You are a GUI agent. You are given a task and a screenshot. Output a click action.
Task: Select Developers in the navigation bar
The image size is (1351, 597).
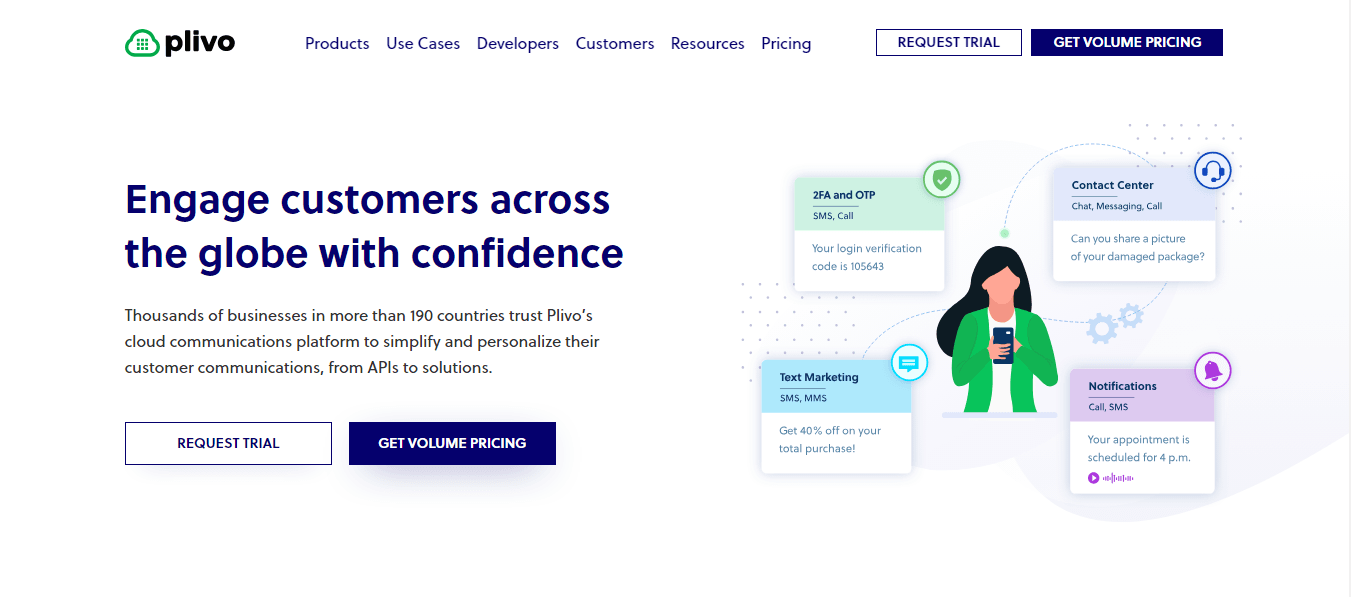(517, 43)
